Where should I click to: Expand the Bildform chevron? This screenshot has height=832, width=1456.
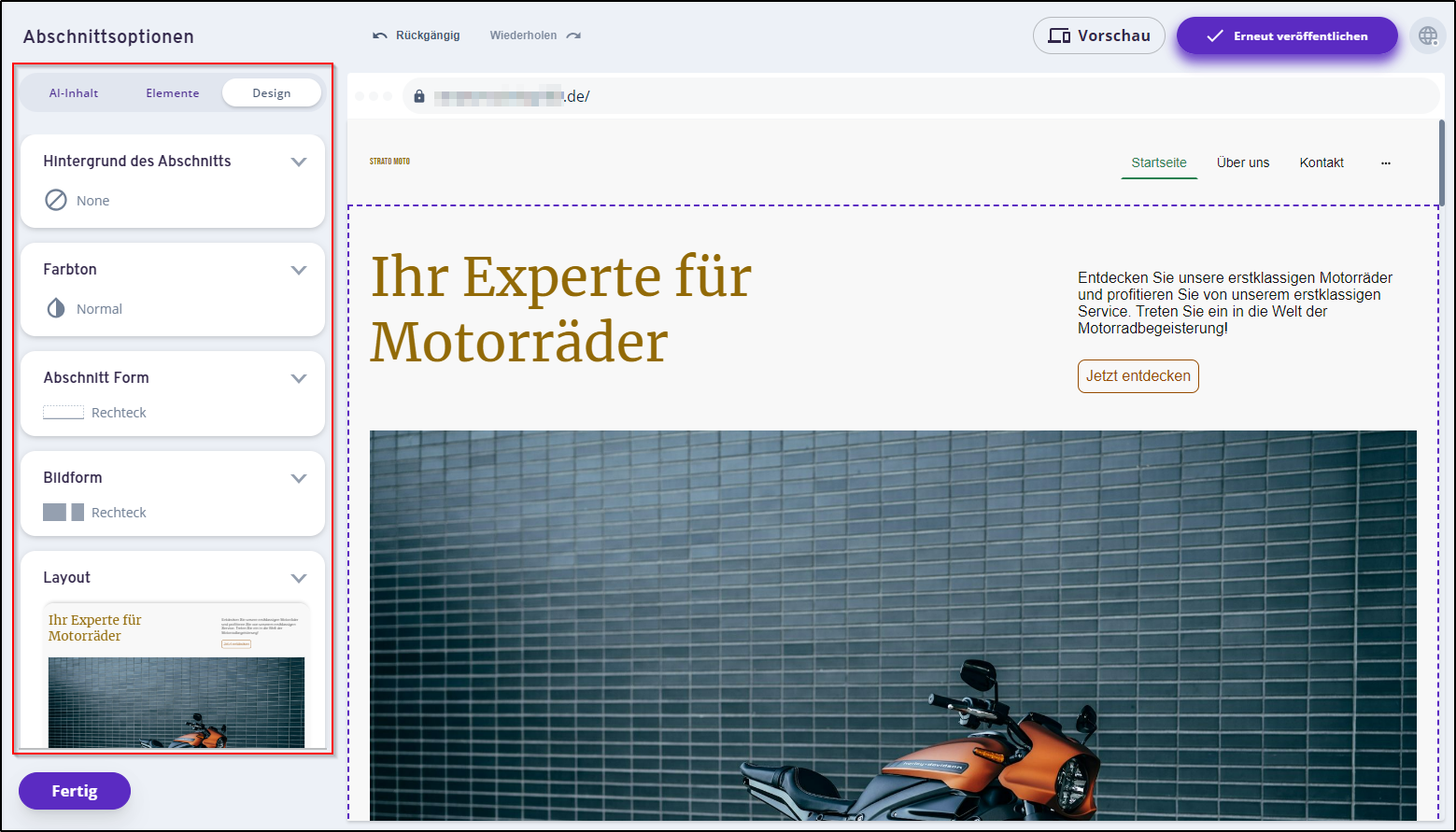click(x=299, y=478)
